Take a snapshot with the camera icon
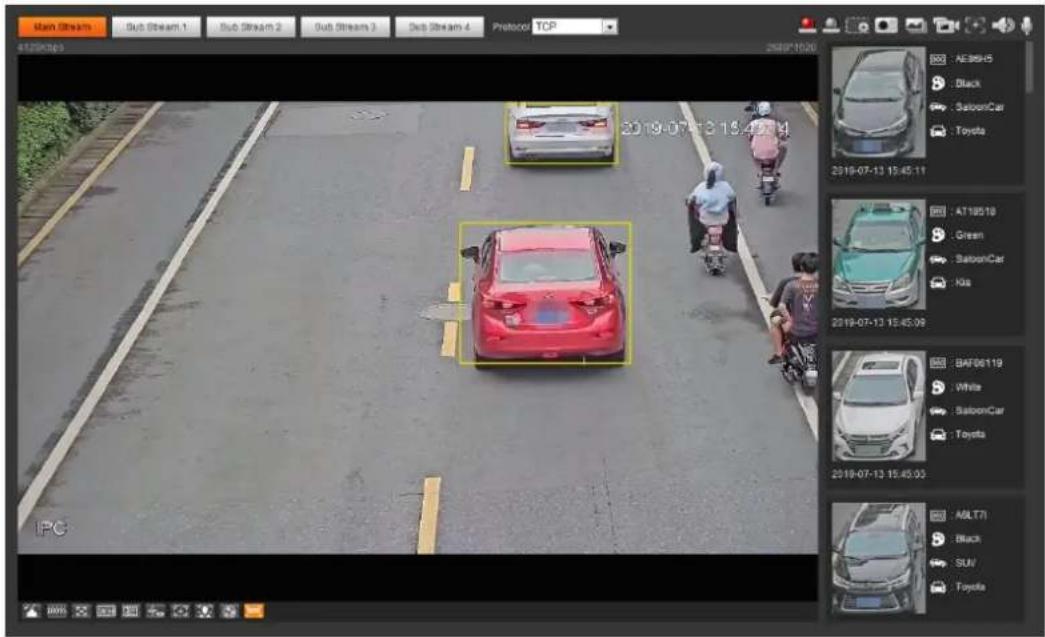Image resolution: width=1045 pixels, height=637 pixels. click(886, 25)
